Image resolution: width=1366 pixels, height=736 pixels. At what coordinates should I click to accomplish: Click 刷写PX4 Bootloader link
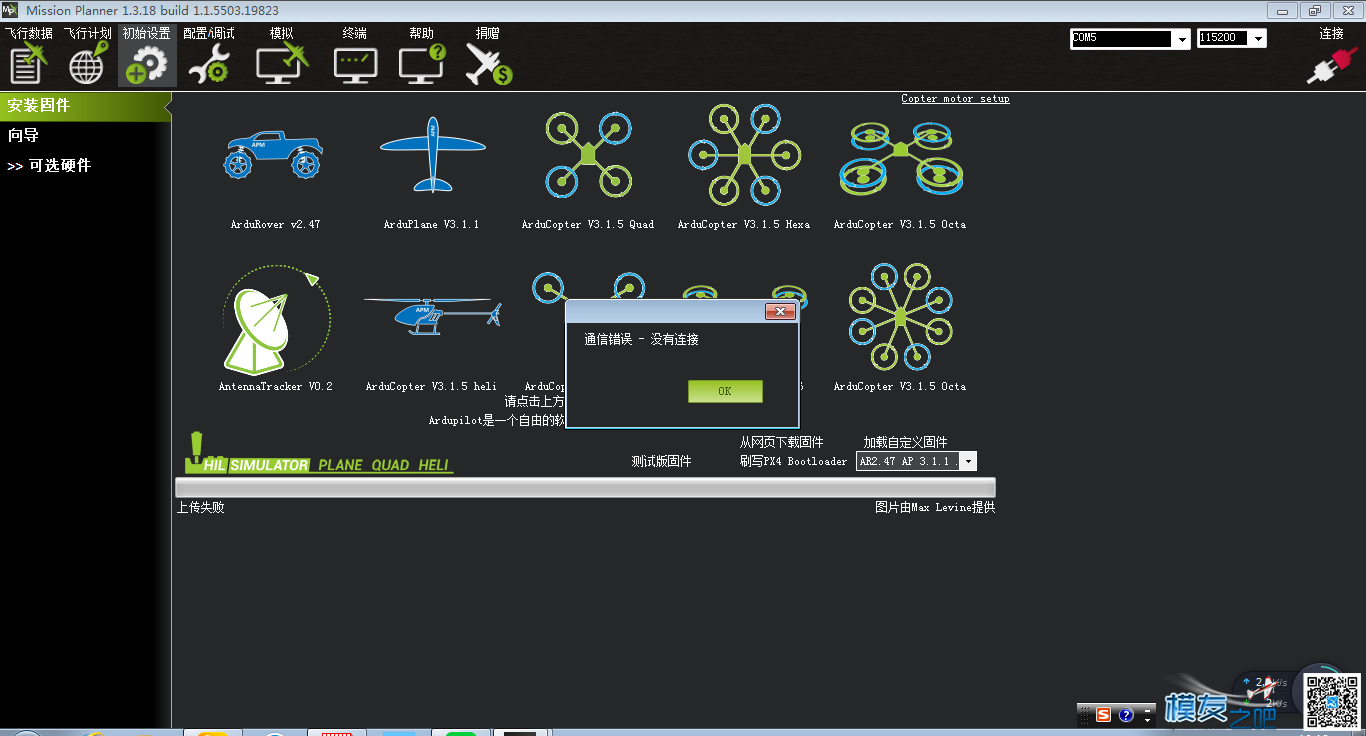[x=793, y=461]
